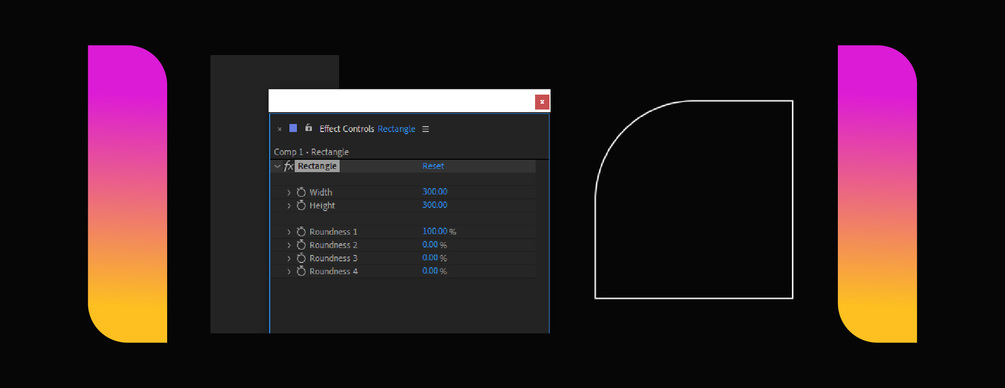The height and width of the screenshot is (388, 1005).
Task: Click the Roundness 1 value 100.00
Action: pyautogui.click(x=435, y=231)
